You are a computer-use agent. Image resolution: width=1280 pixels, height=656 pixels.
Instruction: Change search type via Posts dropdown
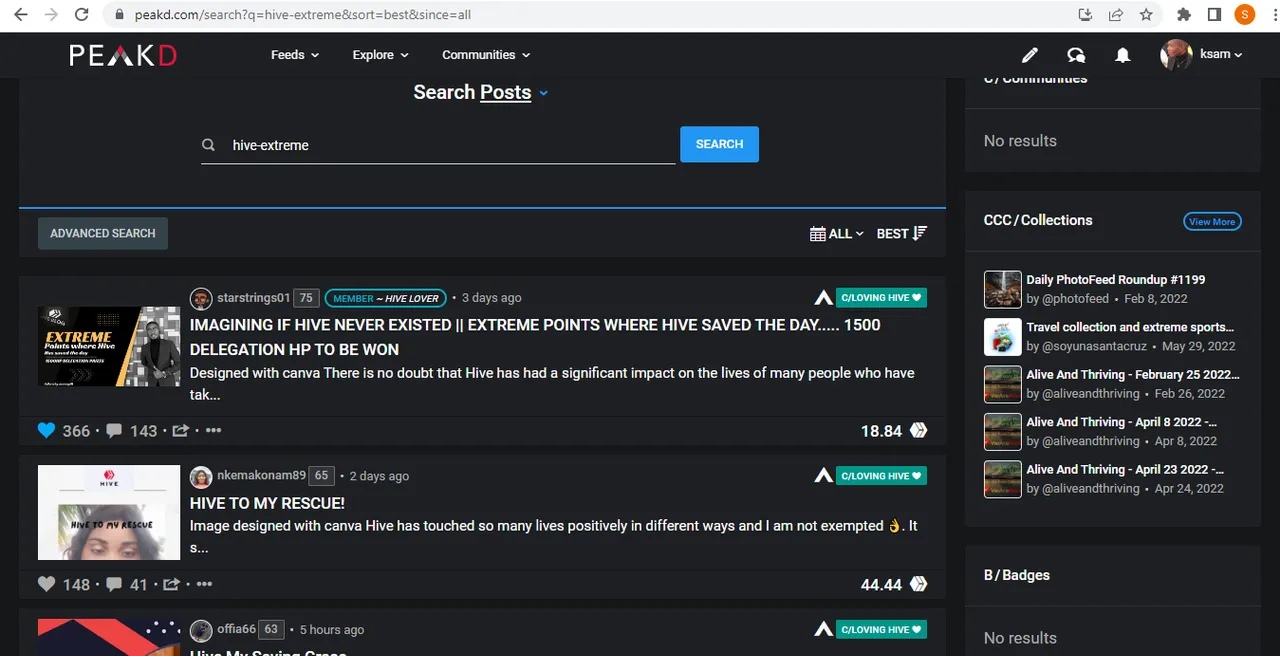pyautogui.click(x=514, y=92)
